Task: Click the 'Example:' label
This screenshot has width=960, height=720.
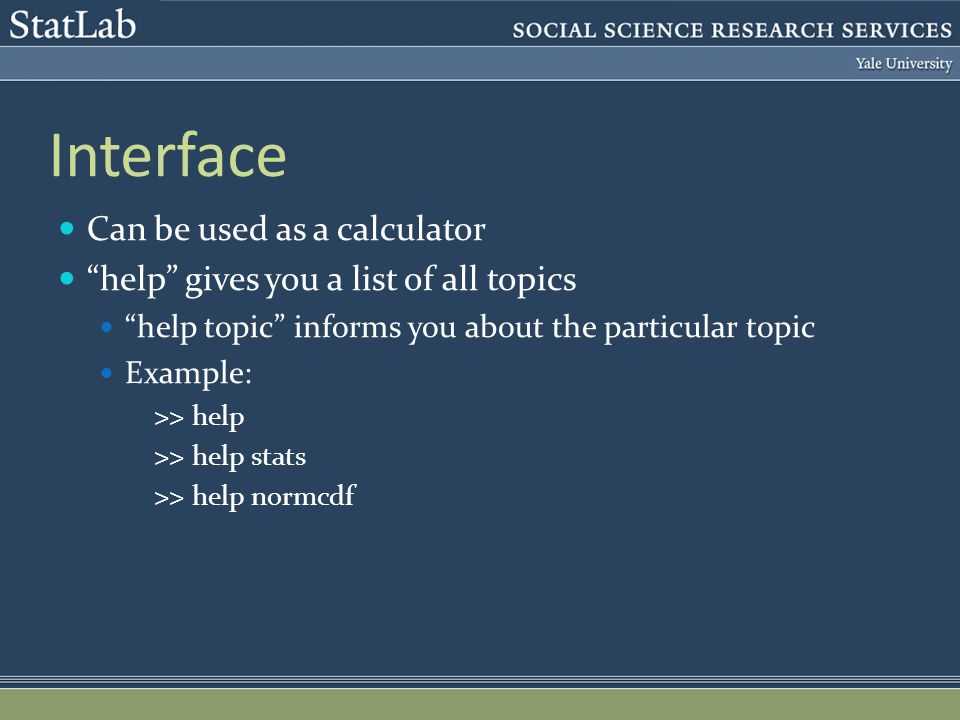Action: pos(189,373)
